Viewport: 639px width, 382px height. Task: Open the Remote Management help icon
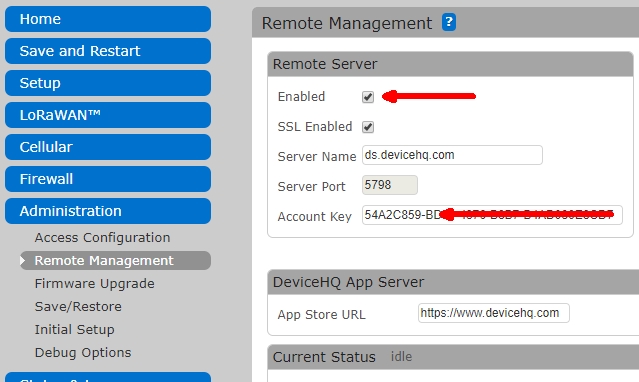click(x=449, y=22)
